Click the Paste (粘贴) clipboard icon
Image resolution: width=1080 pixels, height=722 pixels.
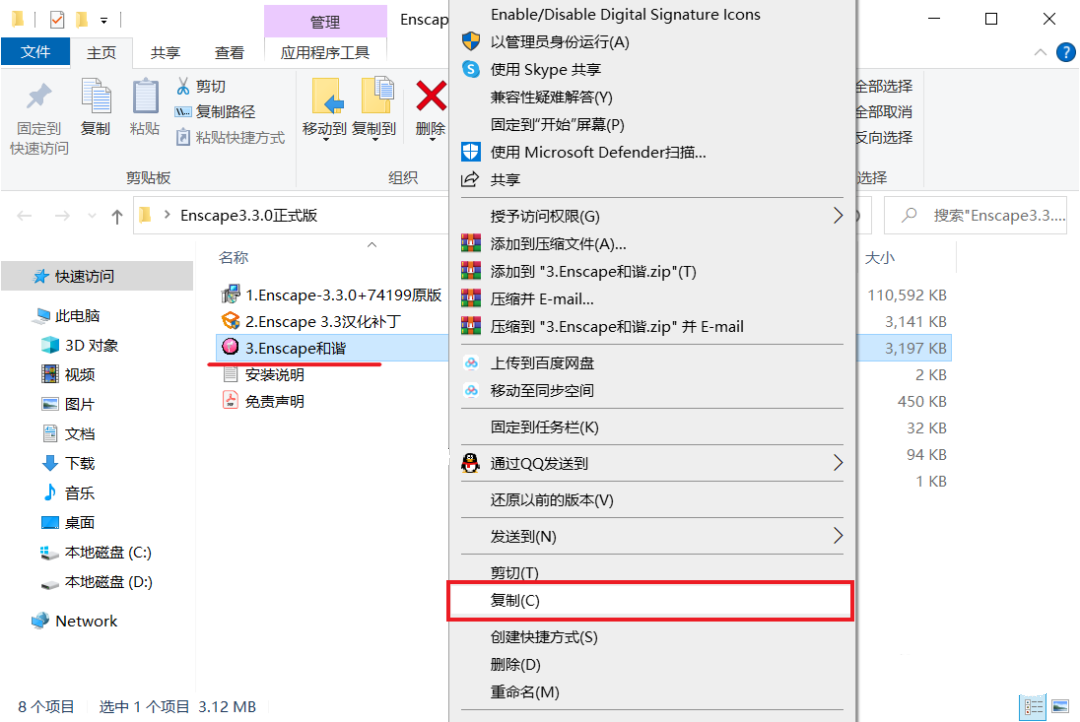pos(145,96)
